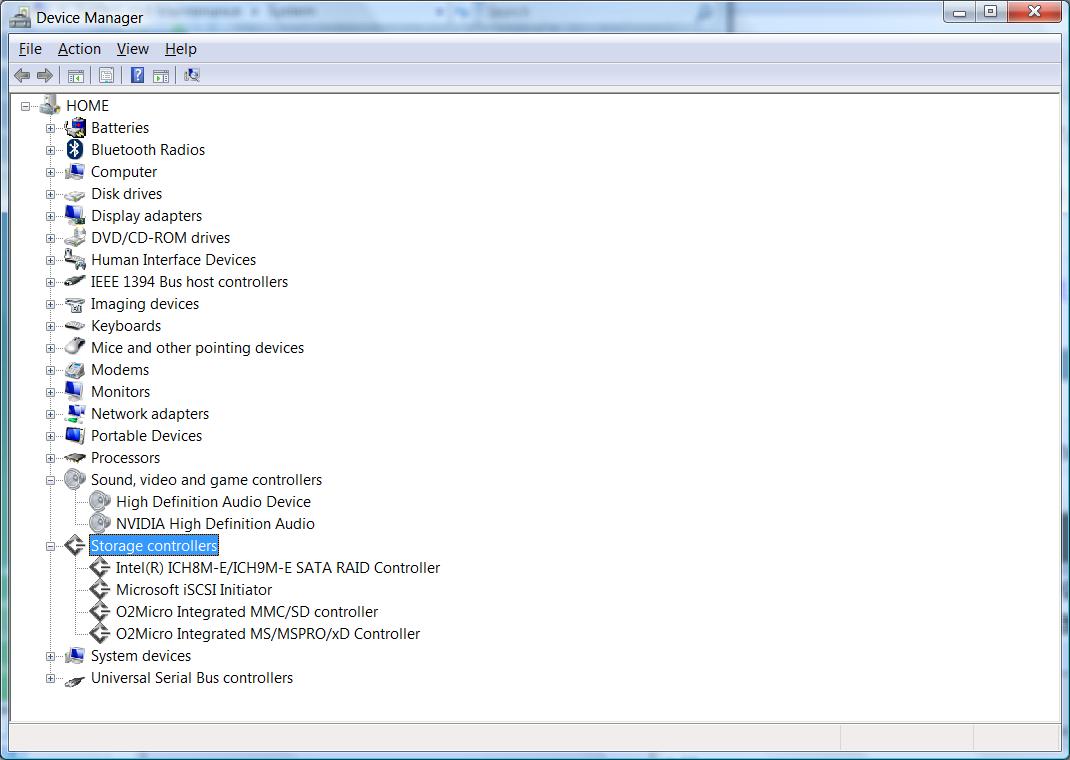1070x760 pixels.
Task: Select NVIDIA High Definition Audio device
Action: (x=215, y=523)
